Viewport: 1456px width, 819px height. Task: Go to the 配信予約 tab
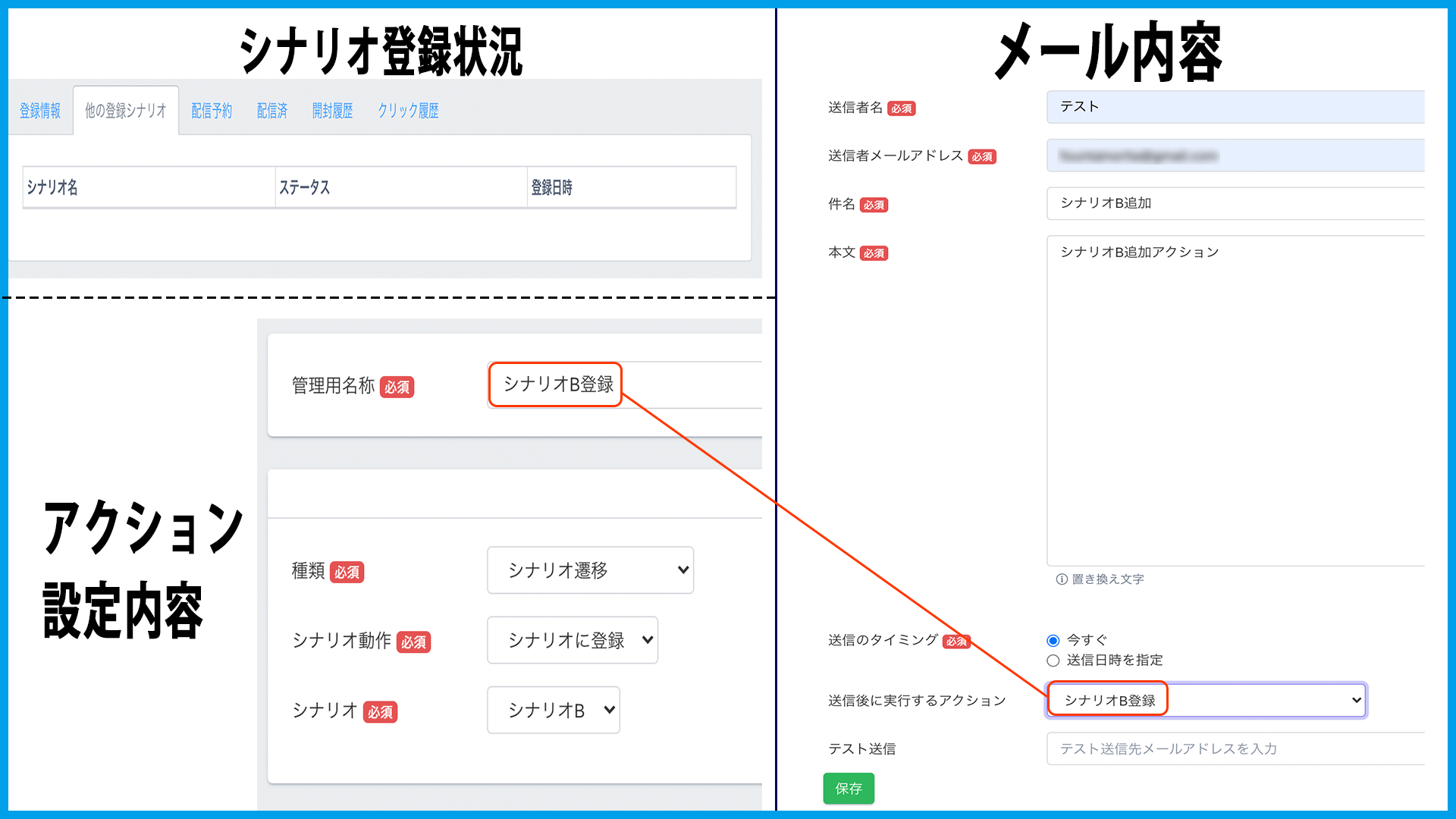click(212, 111)
